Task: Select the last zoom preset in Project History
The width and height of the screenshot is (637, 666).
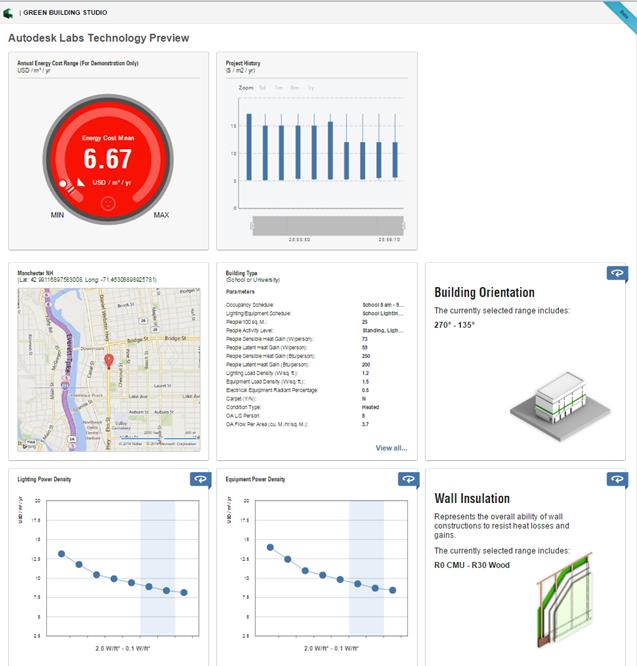Action: (x=311, y=88)
